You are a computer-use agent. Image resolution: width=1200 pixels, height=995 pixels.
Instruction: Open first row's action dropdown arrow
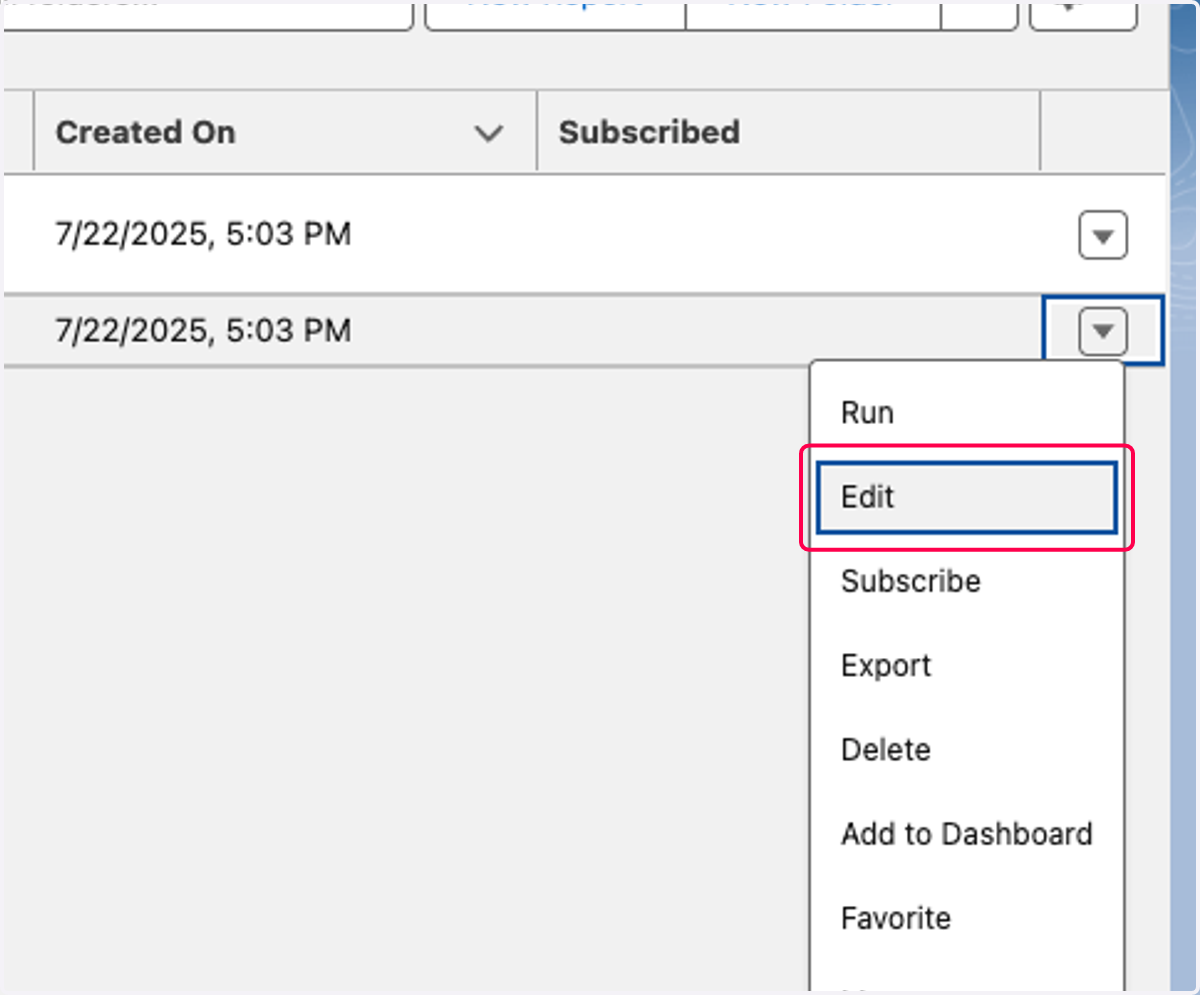pos(1103,237)
